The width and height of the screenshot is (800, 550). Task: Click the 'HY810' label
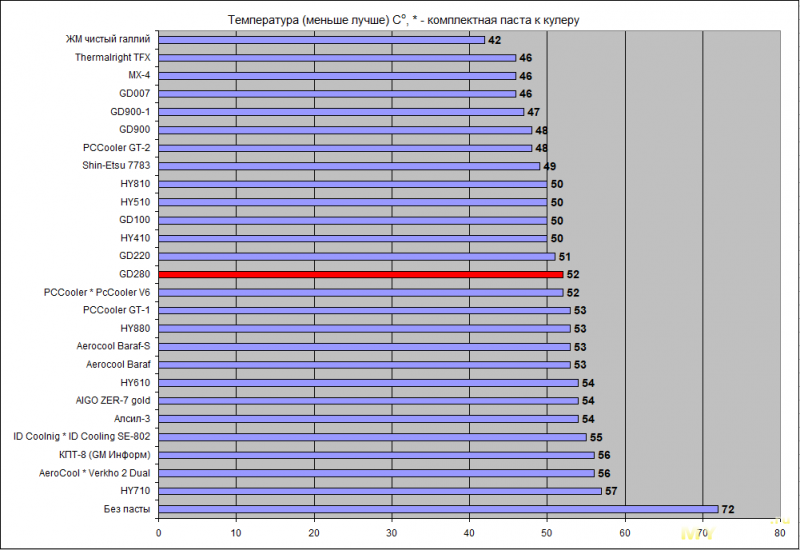tap(135, 184)
